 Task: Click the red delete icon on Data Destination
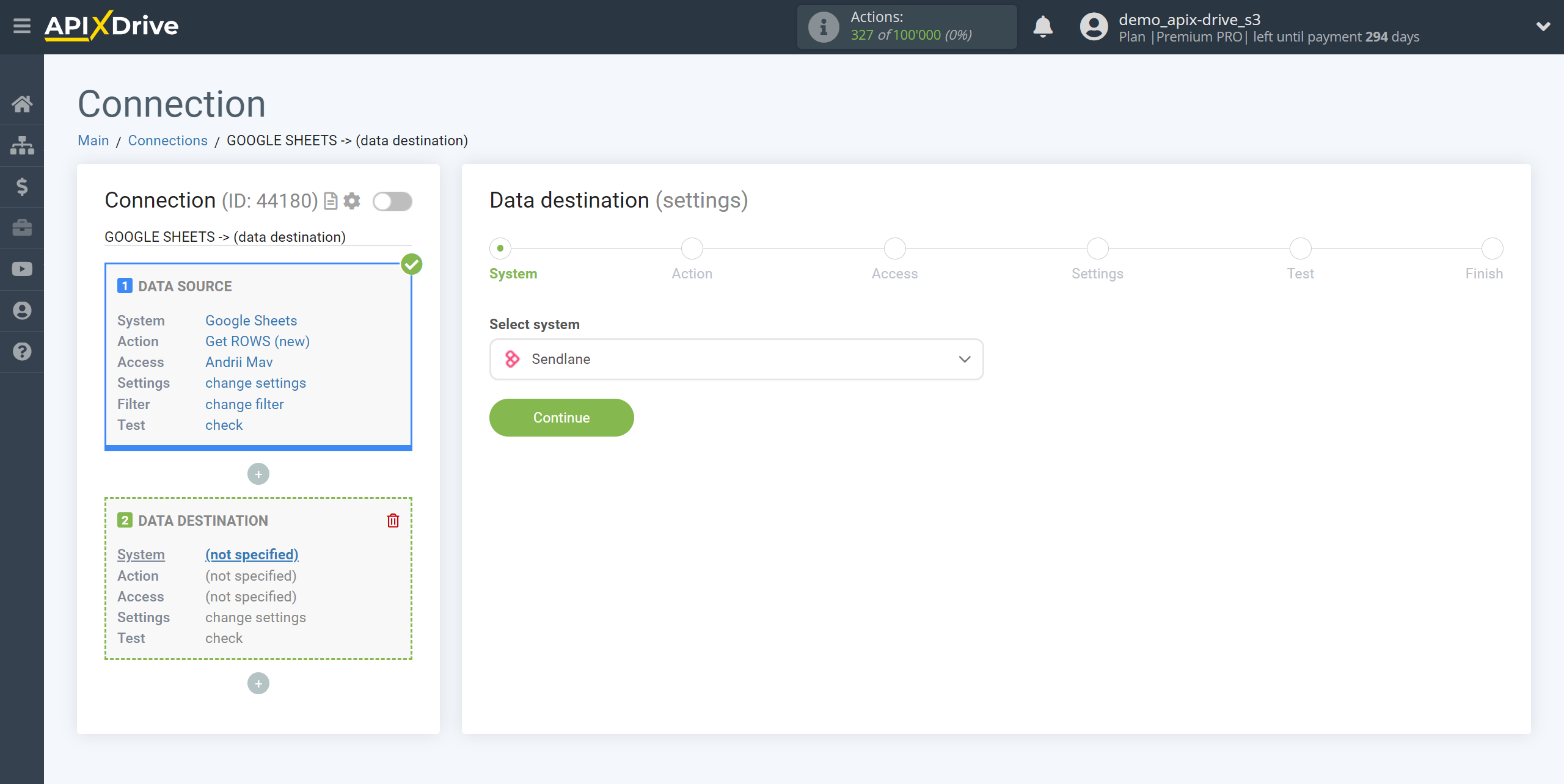click(393, 520)
